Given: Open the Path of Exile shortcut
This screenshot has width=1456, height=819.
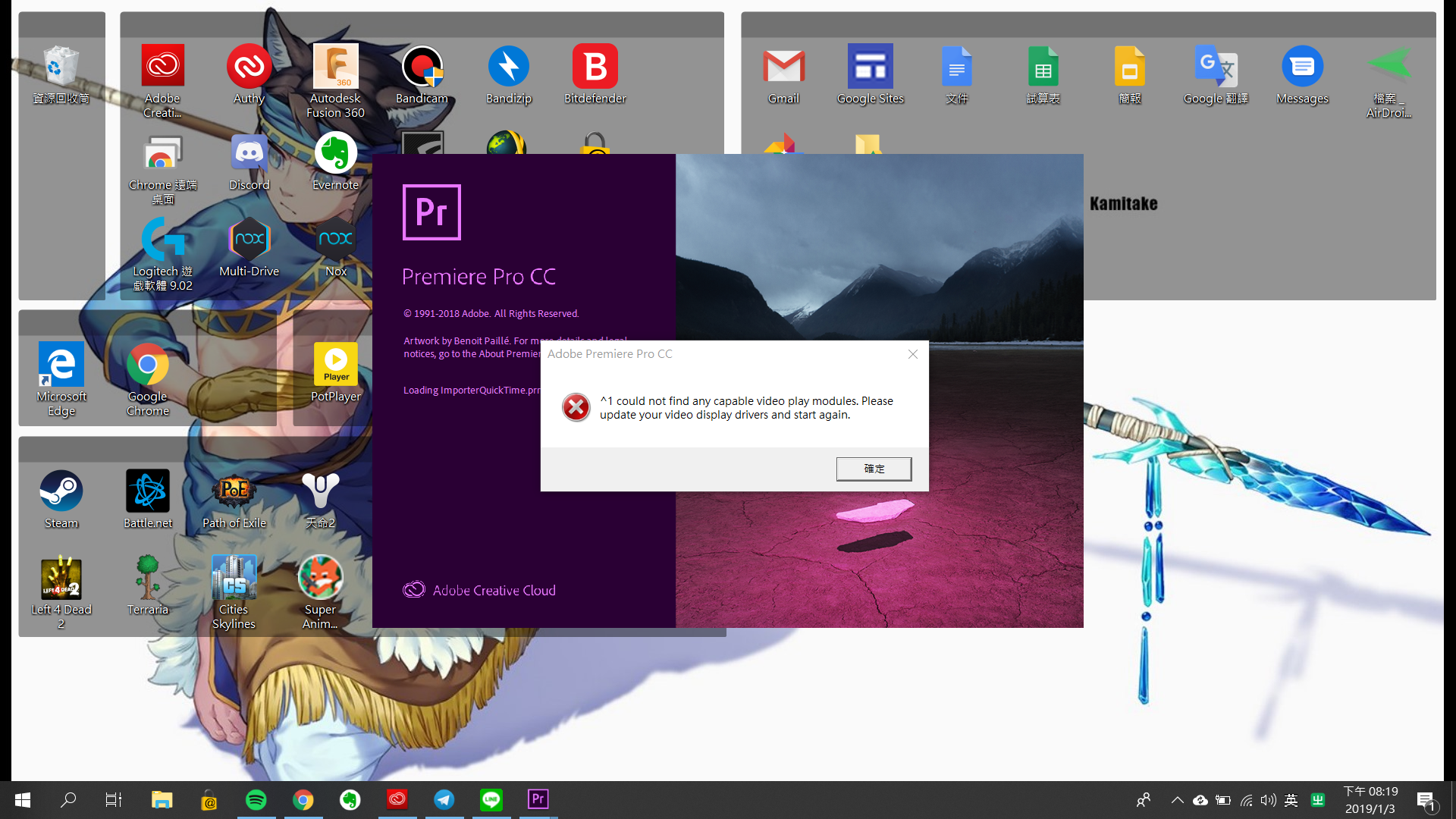Looking at the screenshot, I should [x=234, y=499].
